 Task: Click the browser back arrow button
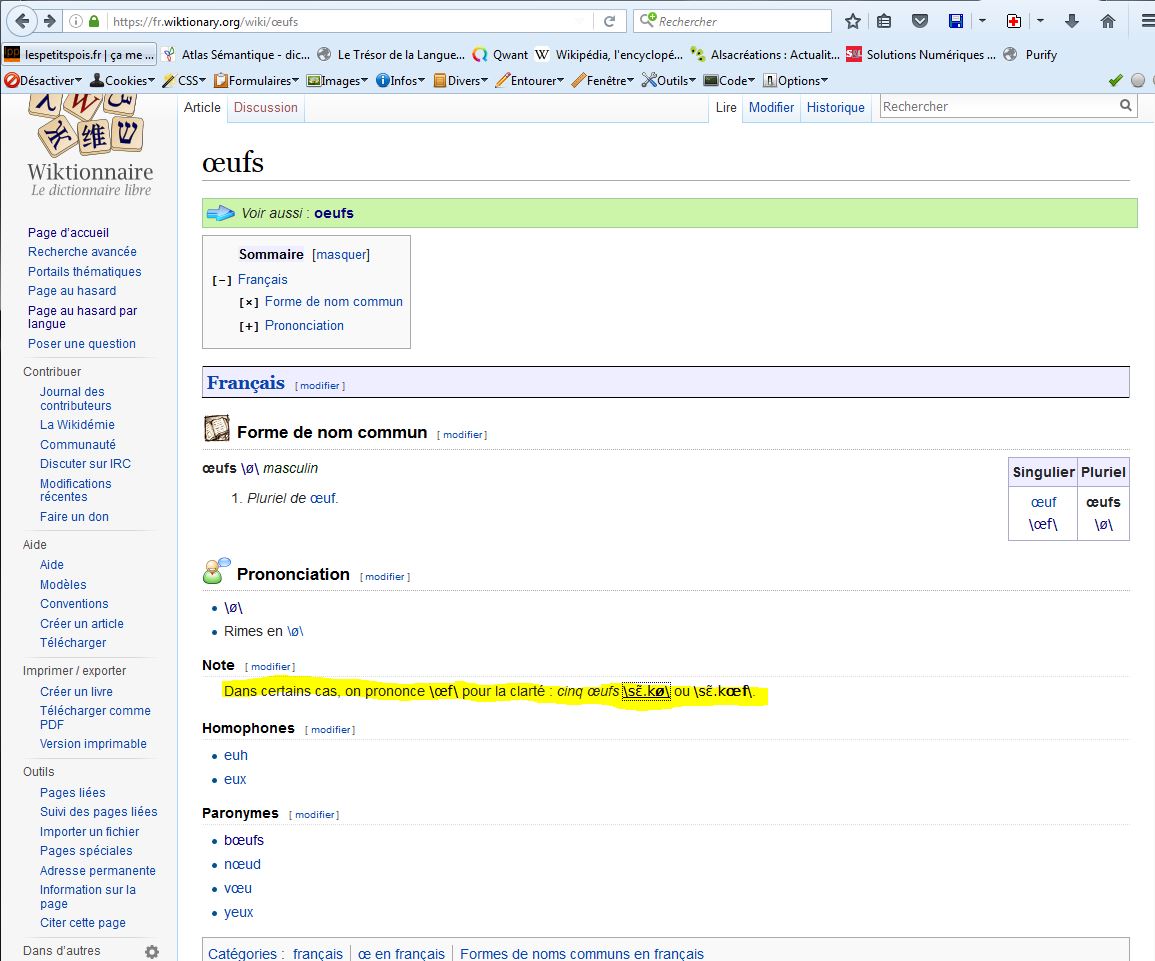click(x=22, y=21)
